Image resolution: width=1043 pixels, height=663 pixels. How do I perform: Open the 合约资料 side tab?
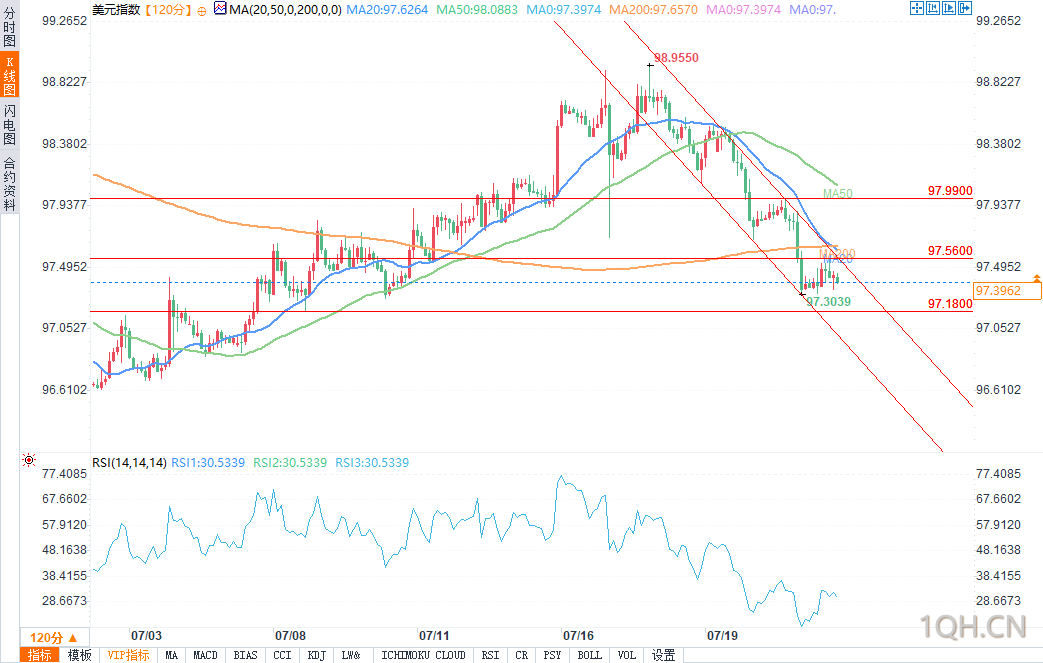9,184
